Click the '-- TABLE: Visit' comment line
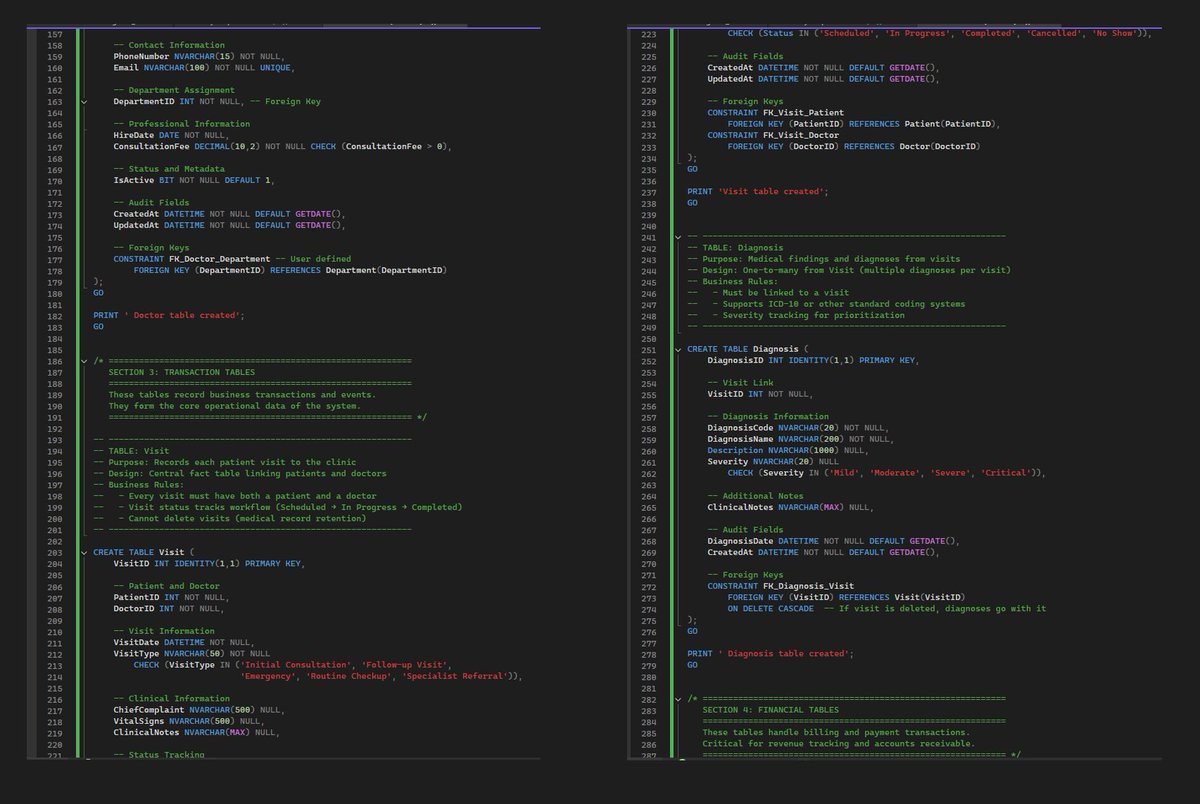This screenshot has height=804, width=1200. (129, 451)
